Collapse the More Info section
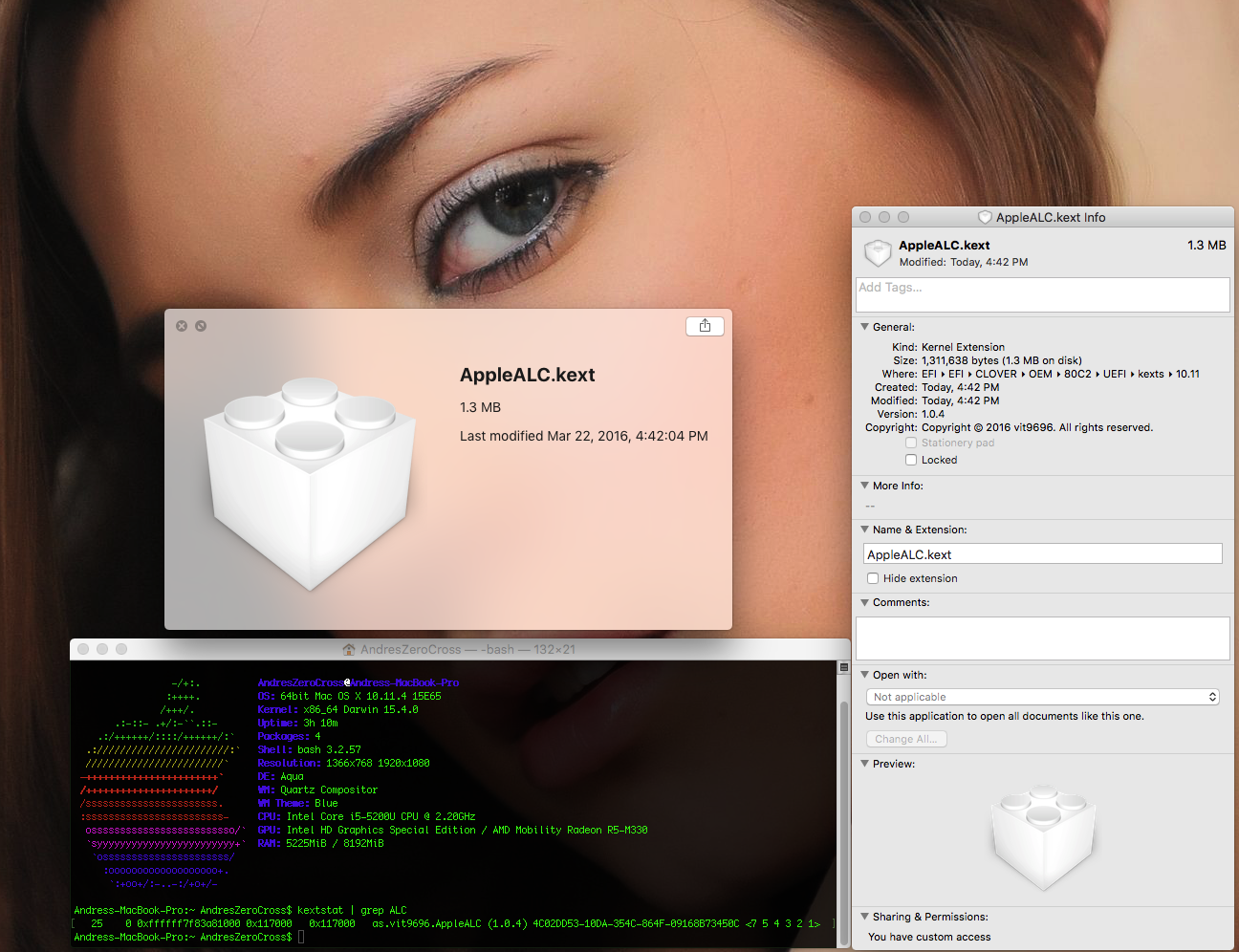The width and height of the screenshot is (1239, 952). (865, 486)
